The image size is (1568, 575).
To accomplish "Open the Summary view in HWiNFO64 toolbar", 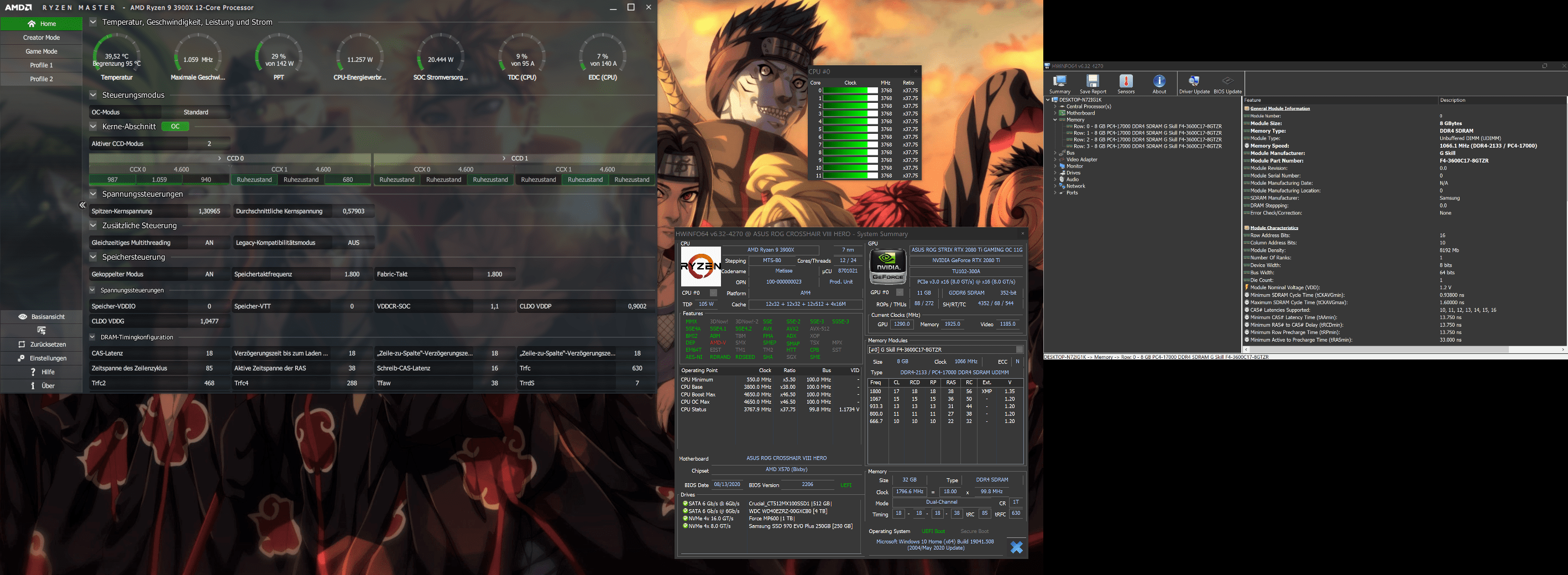I will pos(1060,84).
